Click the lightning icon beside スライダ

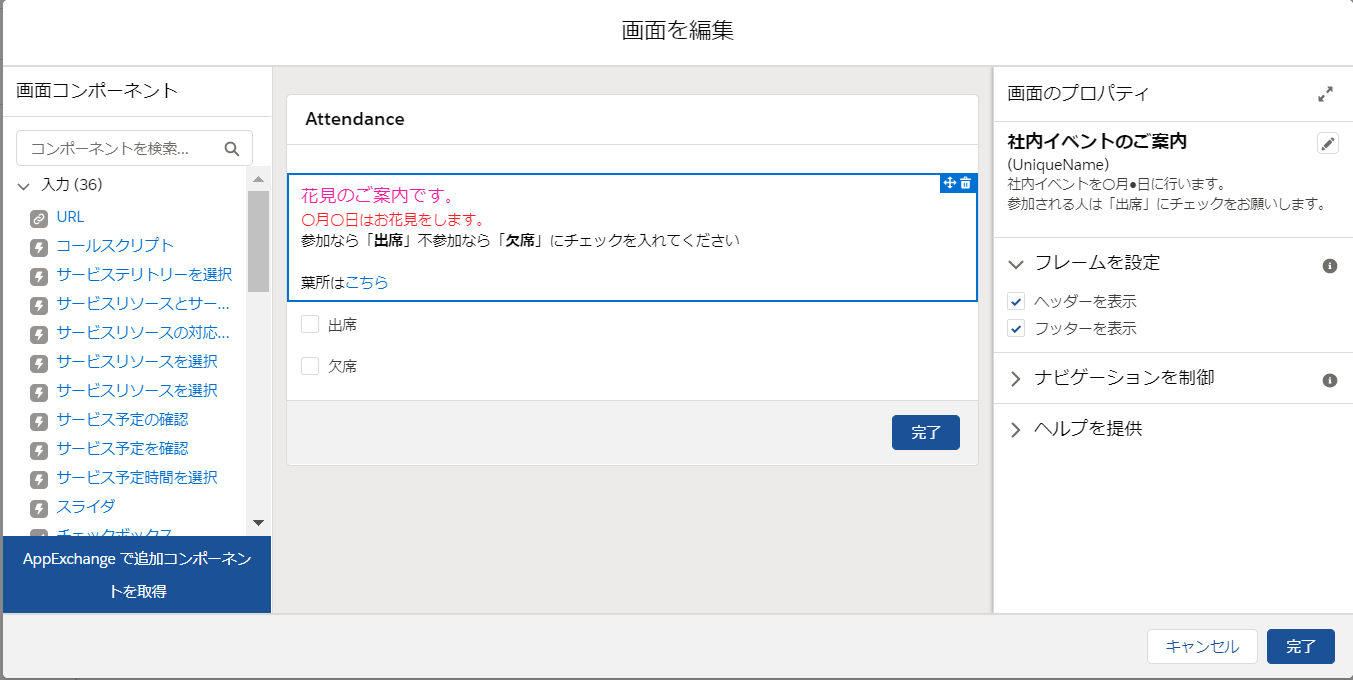(x=39, y=506)
